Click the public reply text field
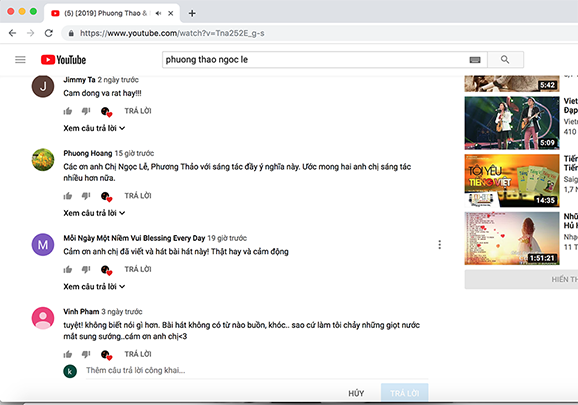 (257, 370)
